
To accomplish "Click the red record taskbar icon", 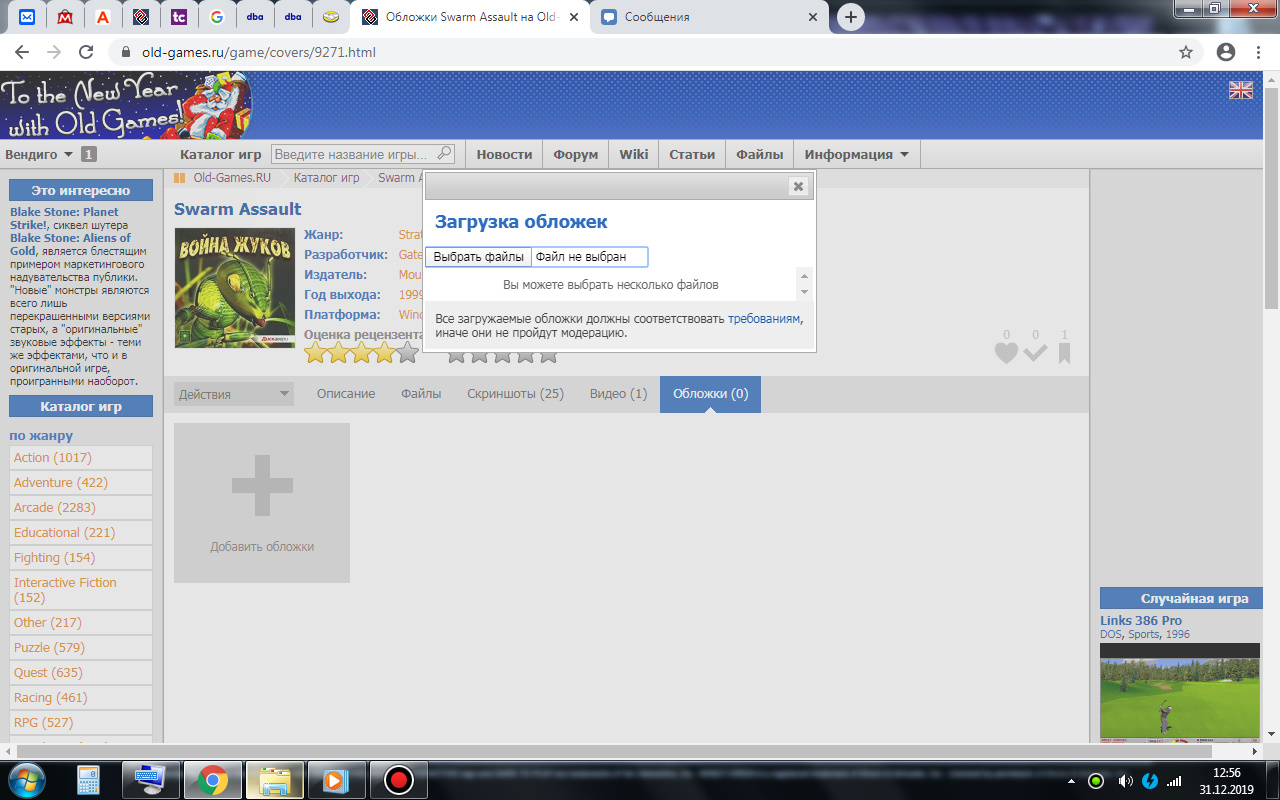I will pyautogui.click(x=399, y=780).
